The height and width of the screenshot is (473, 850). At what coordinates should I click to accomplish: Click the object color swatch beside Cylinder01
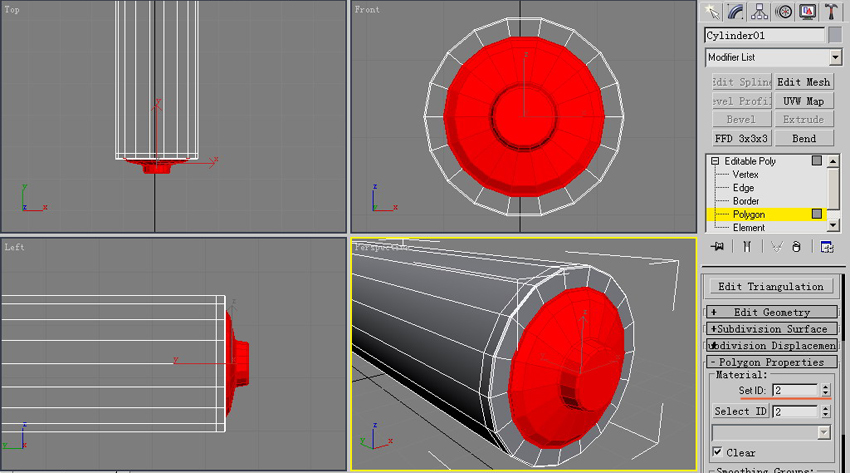835,35
